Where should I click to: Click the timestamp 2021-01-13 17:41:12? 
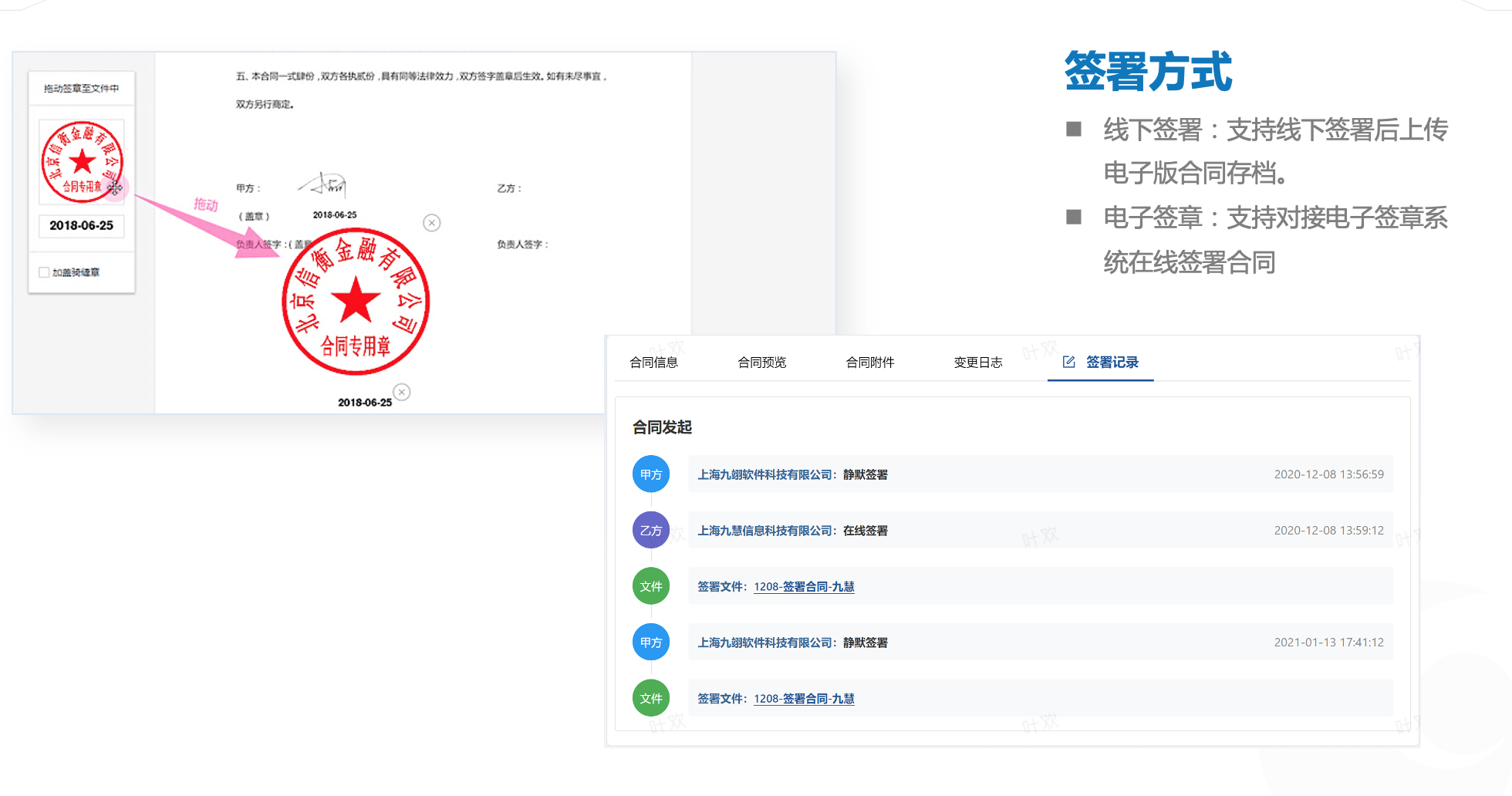coord(1328,643)
